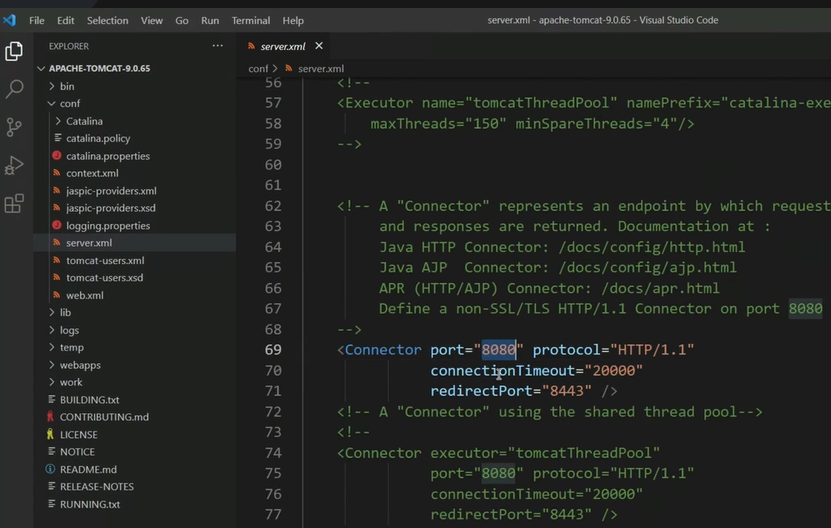The height and width of the screenshot is (528, 831).
Task: Open Explorer more actions ellipsis
Action: coord(217,46)
